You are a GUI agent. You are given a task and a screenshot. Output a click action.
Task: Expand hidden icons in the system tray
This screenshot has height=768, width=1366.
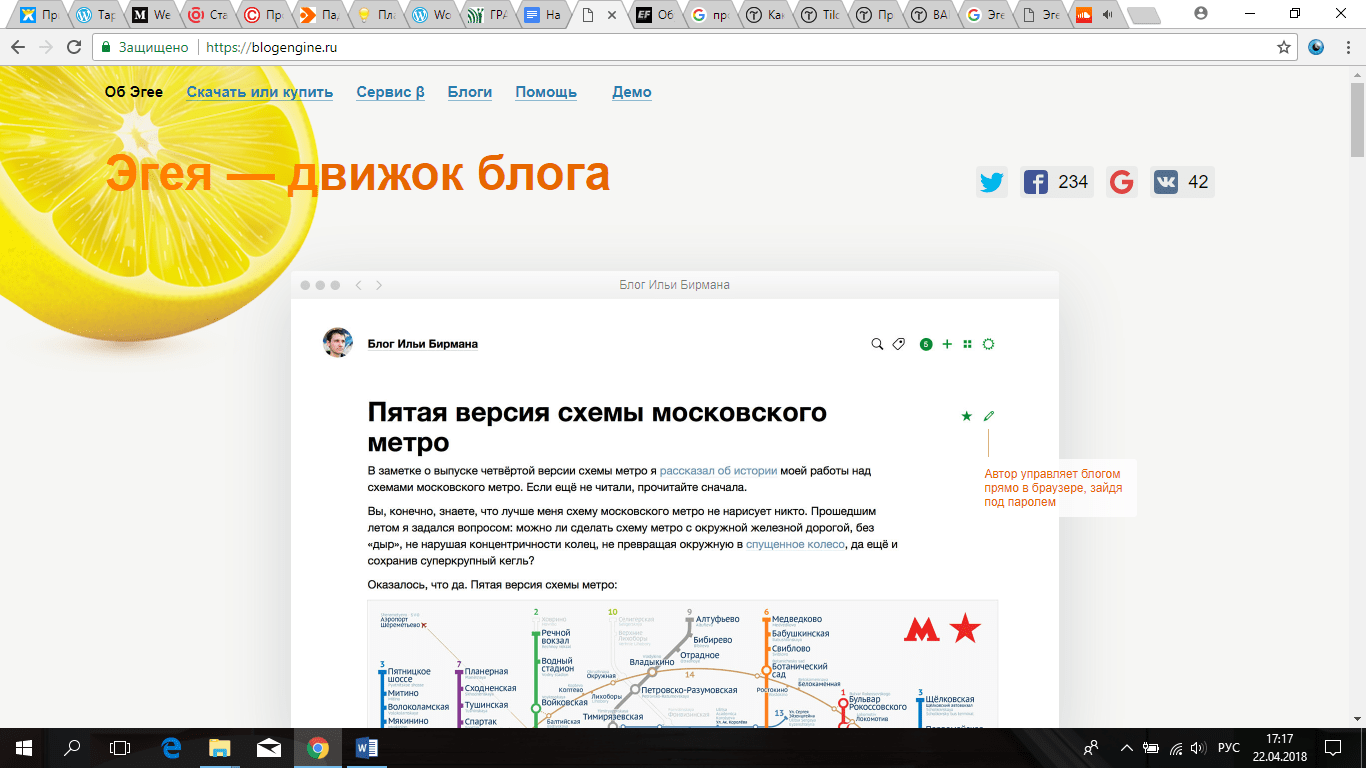click(x=1125, y=747)
